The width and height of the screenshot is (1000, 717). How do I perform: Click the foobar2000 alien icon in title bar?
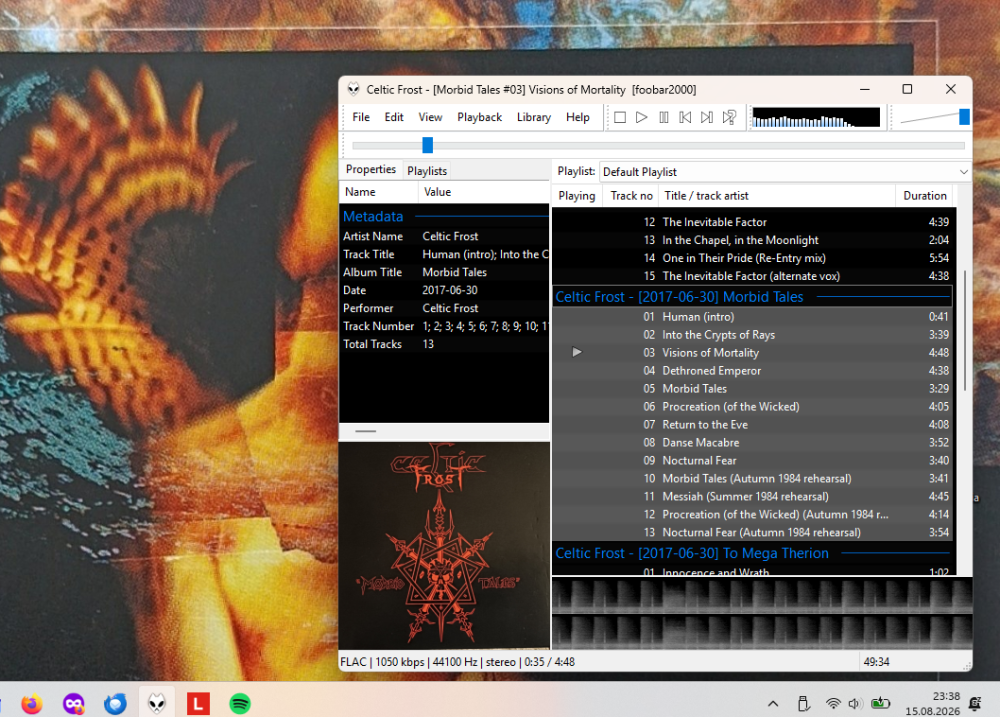[353, 89]
